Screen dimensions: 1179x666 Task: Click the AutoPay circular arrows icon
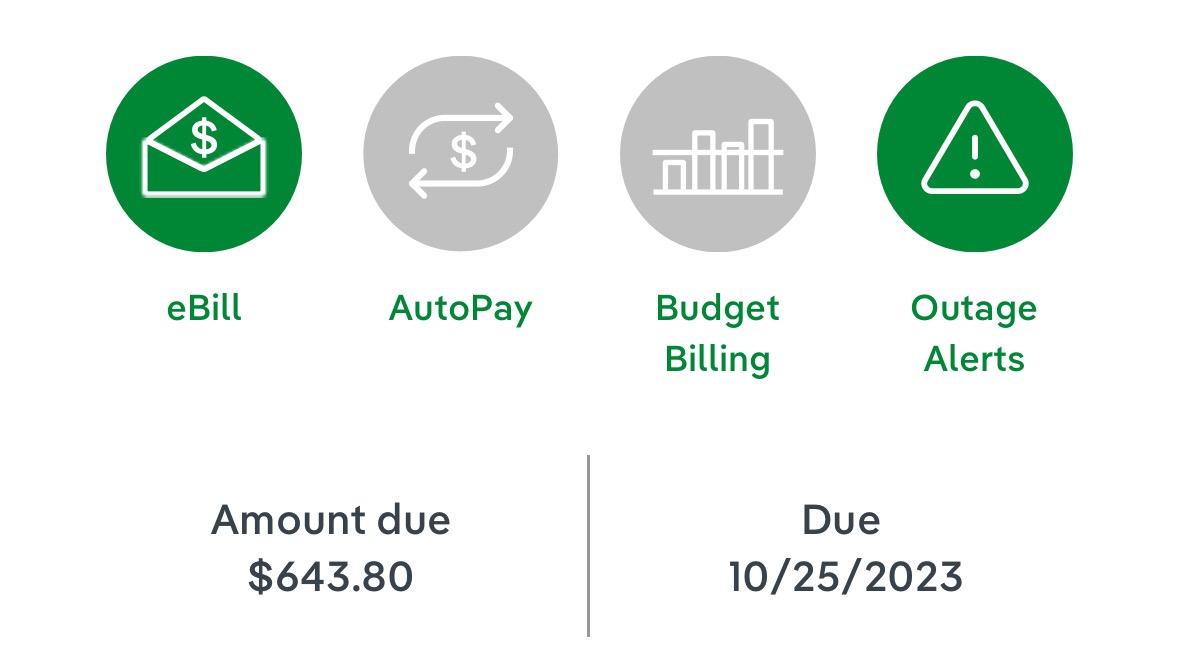(460, 153)
